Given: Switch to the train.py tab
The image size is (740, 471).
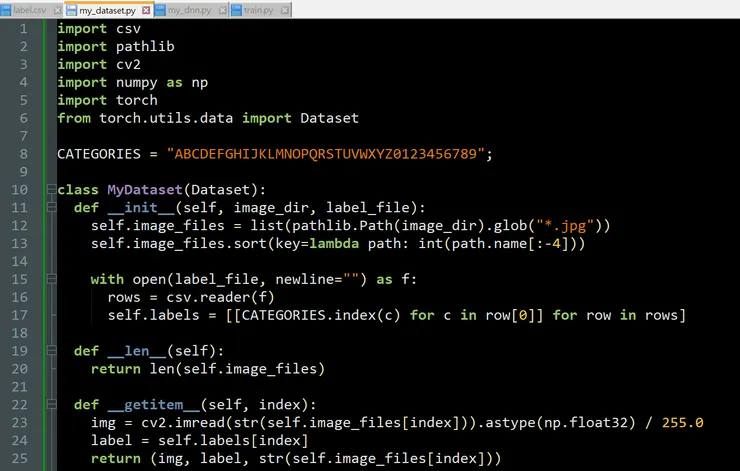Looking at the screenshot, I should pyautogui.click(x=260, y=10).
